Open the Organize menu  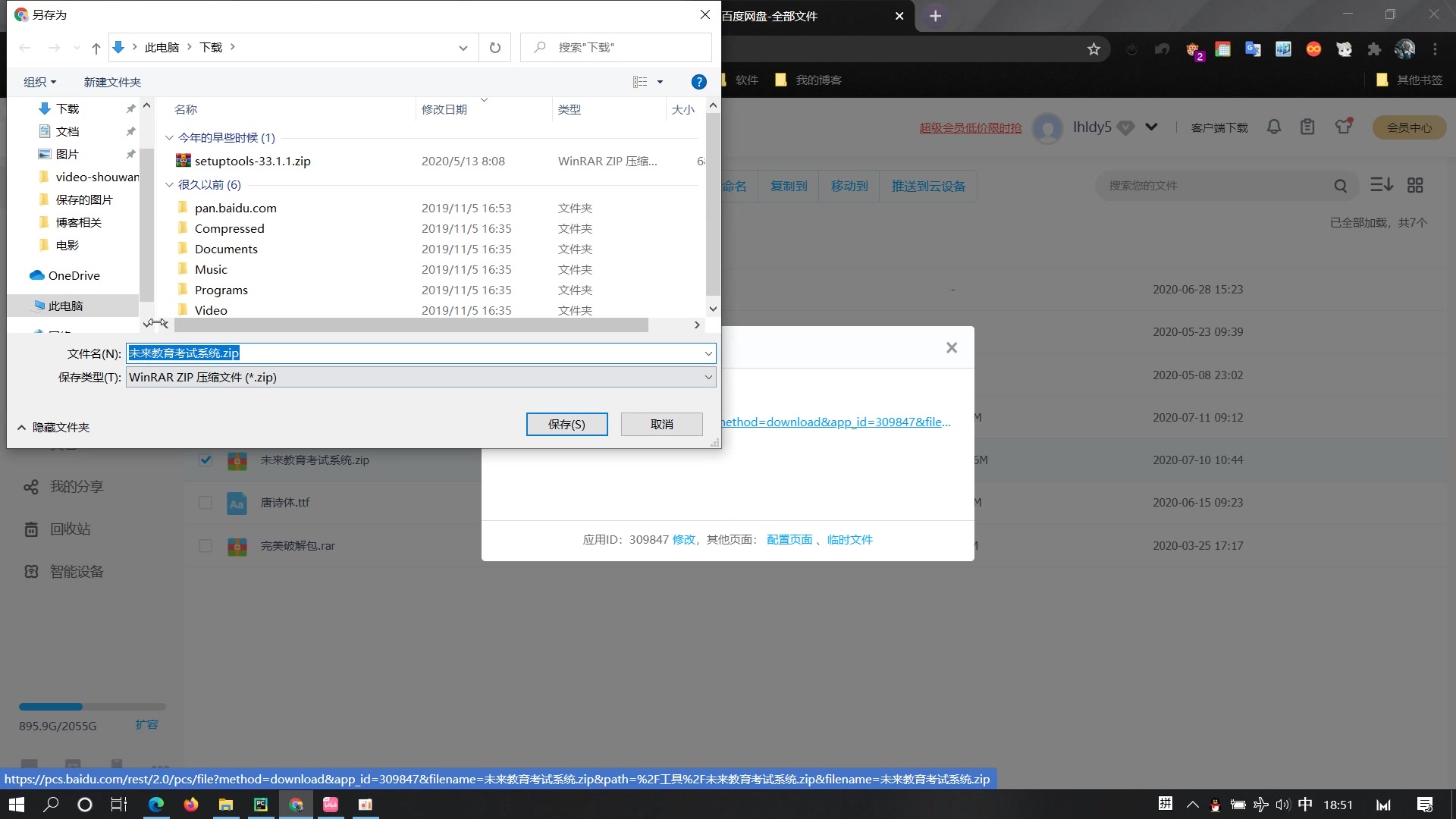[x=39, y=82]
